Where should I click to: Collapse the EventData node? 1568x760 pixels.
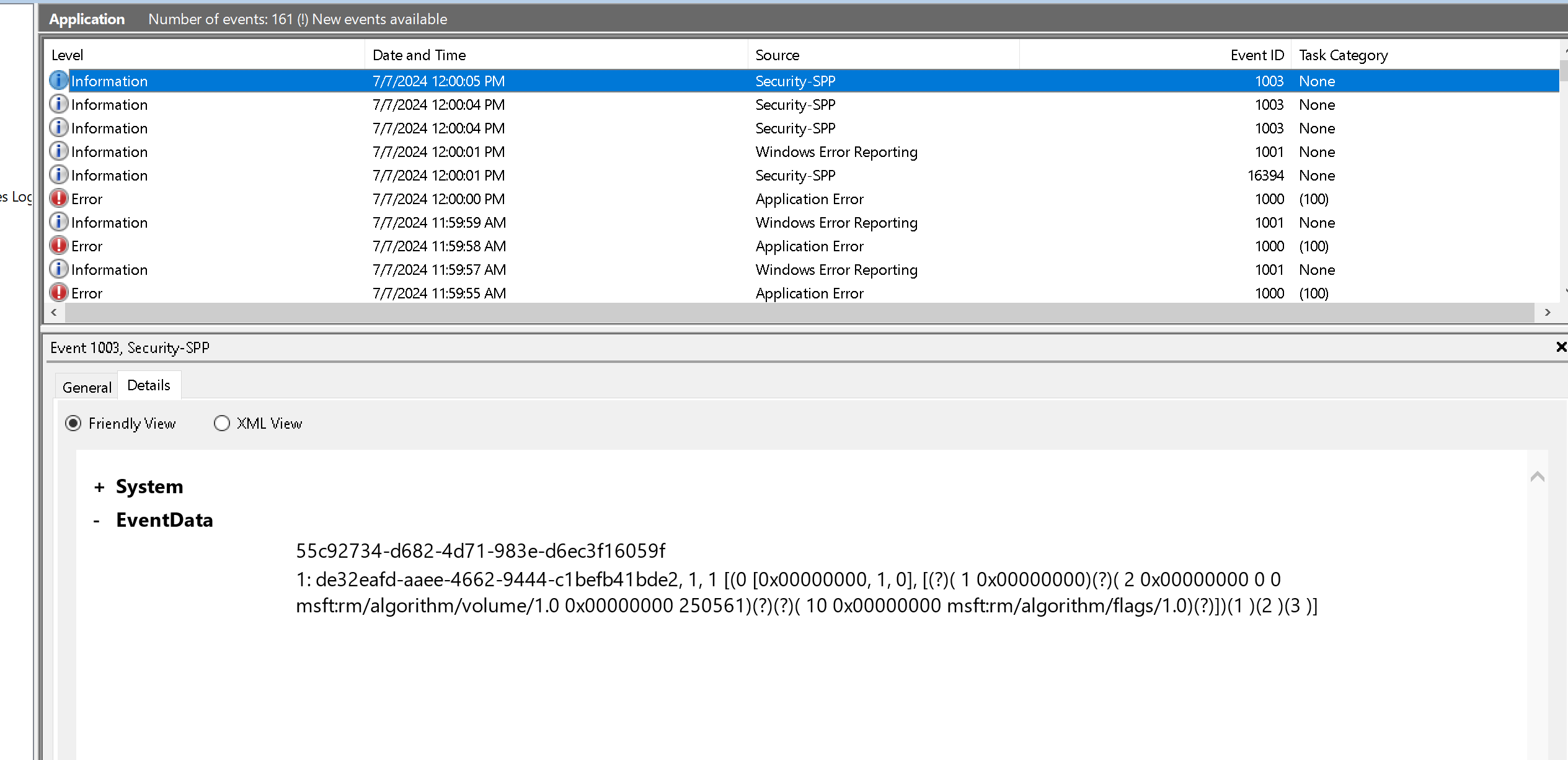click(x=97, y=521)
